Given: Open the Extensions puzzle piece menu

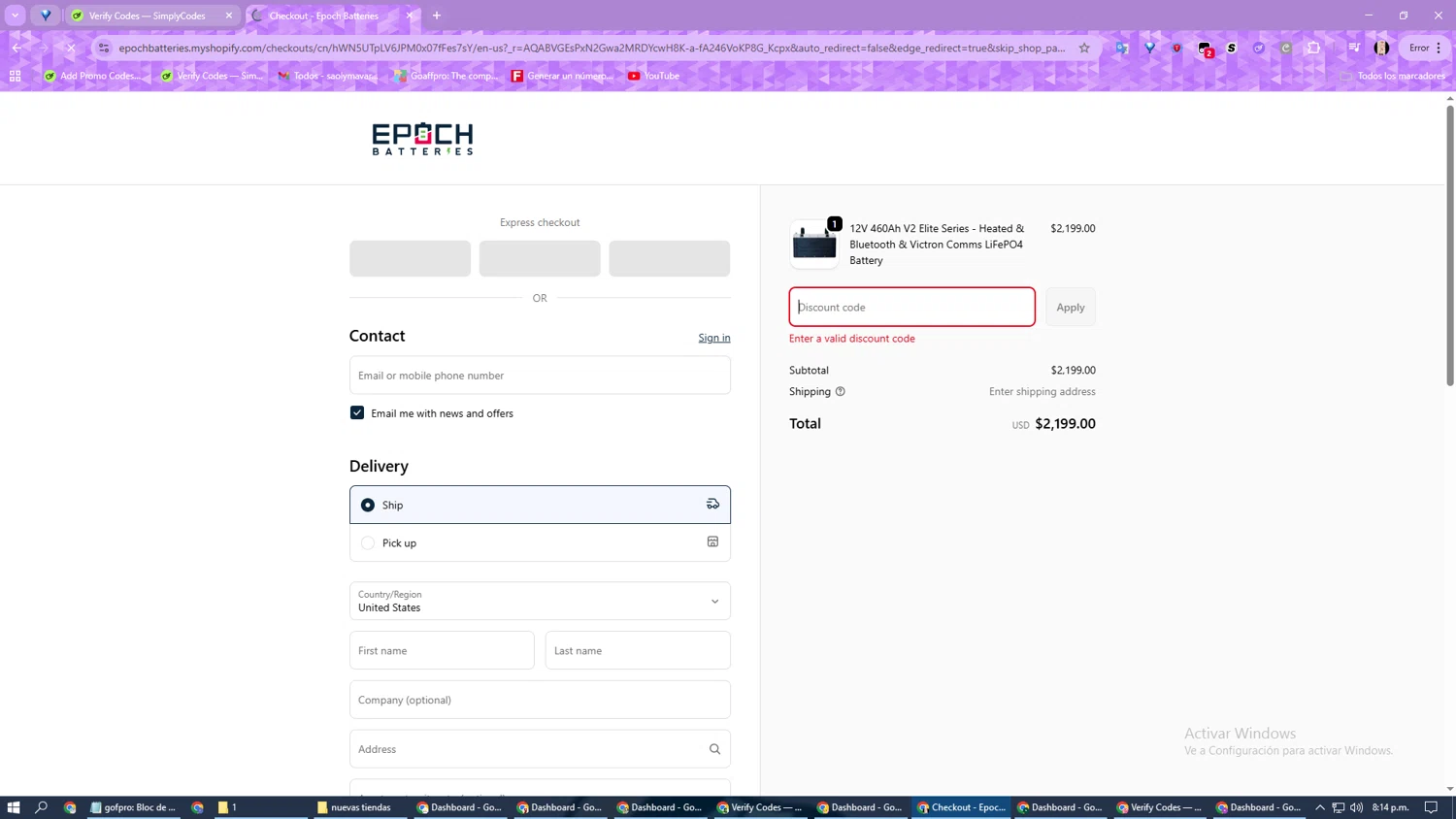Looking at the screenshot, I should [1313, 48].
